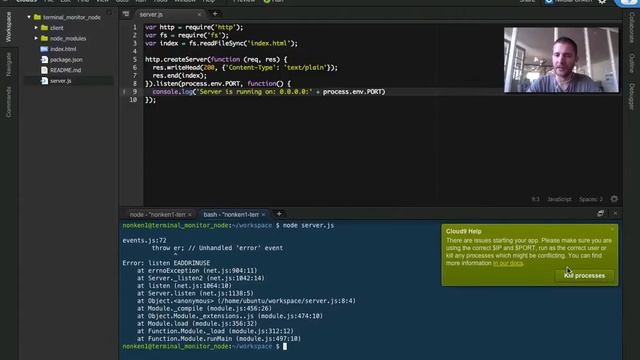Open the Debugger panel on right edge

631,97
